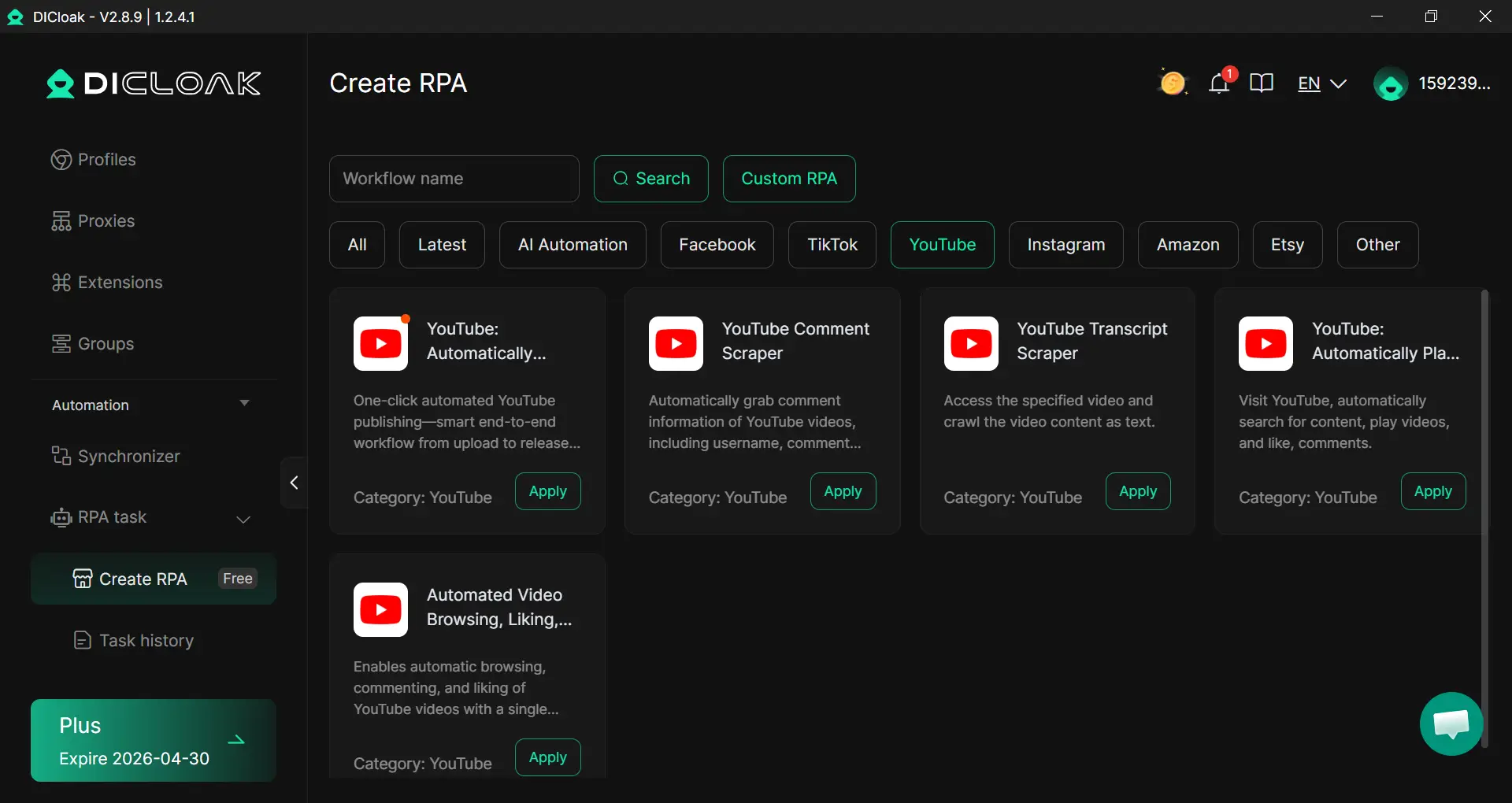The image size is (1512, 803).
Task: Open the notification bell
Action: (1219, 83)
